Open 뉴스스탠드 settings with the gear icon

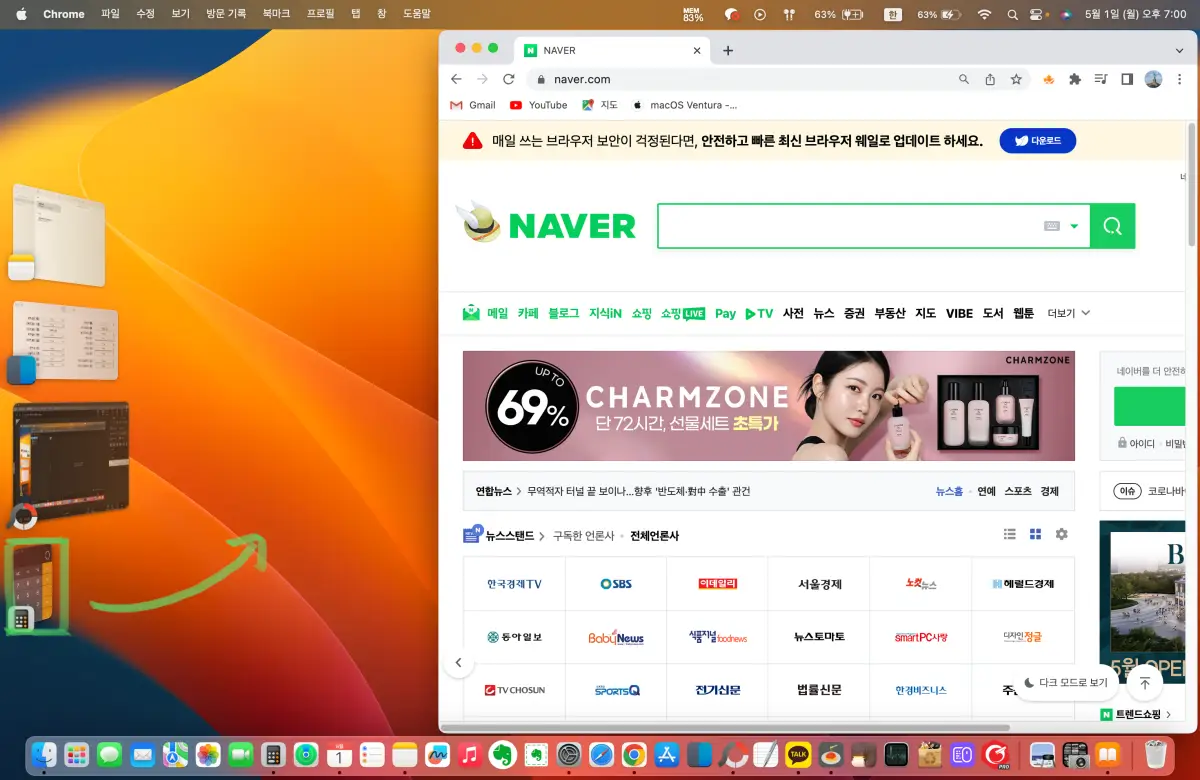[1061, 534]
